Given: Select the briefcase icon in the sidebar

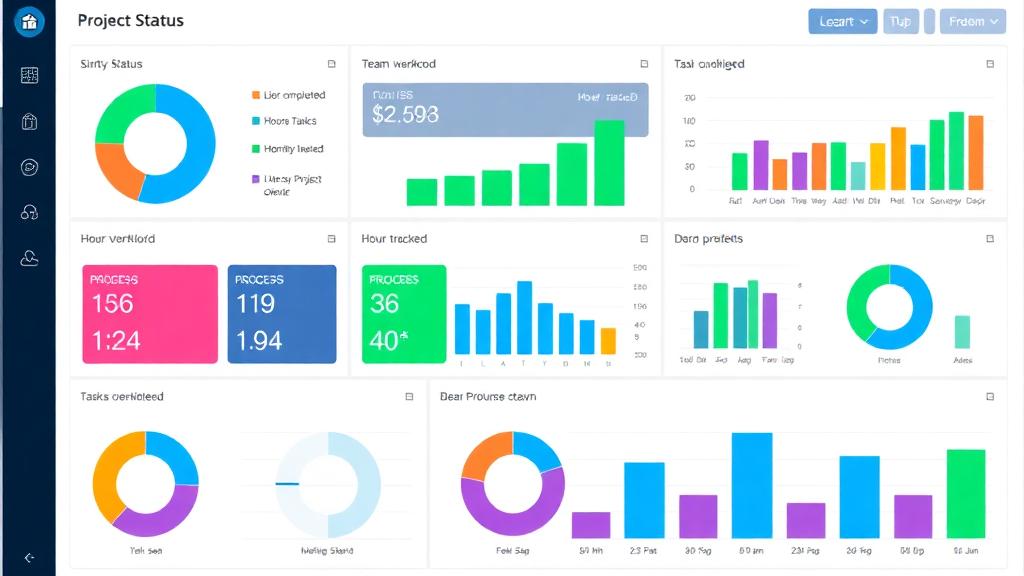Looking at the screenshot, I should [29, 121].
